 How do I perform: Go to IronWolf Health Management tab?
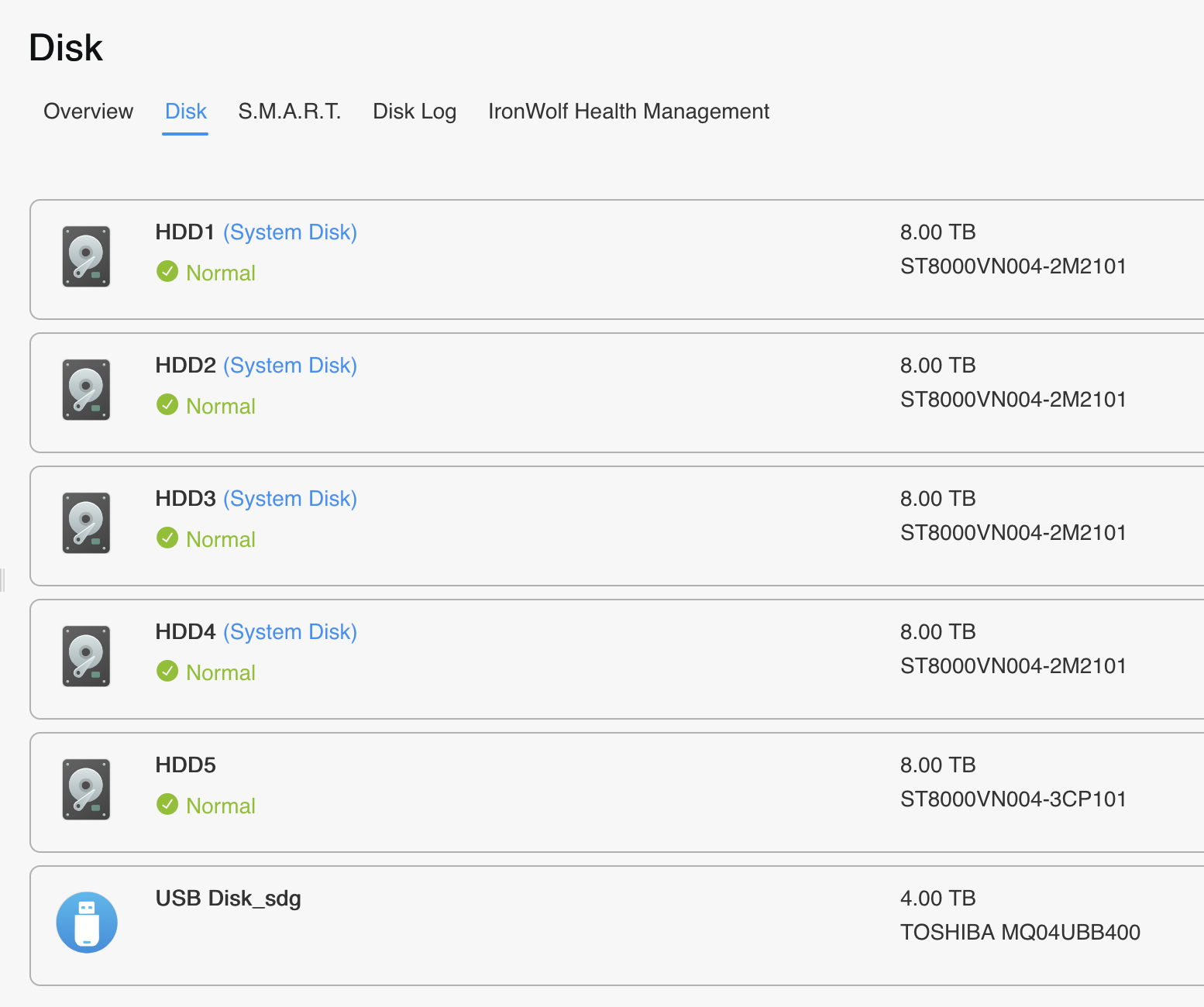tap(628, 112)
